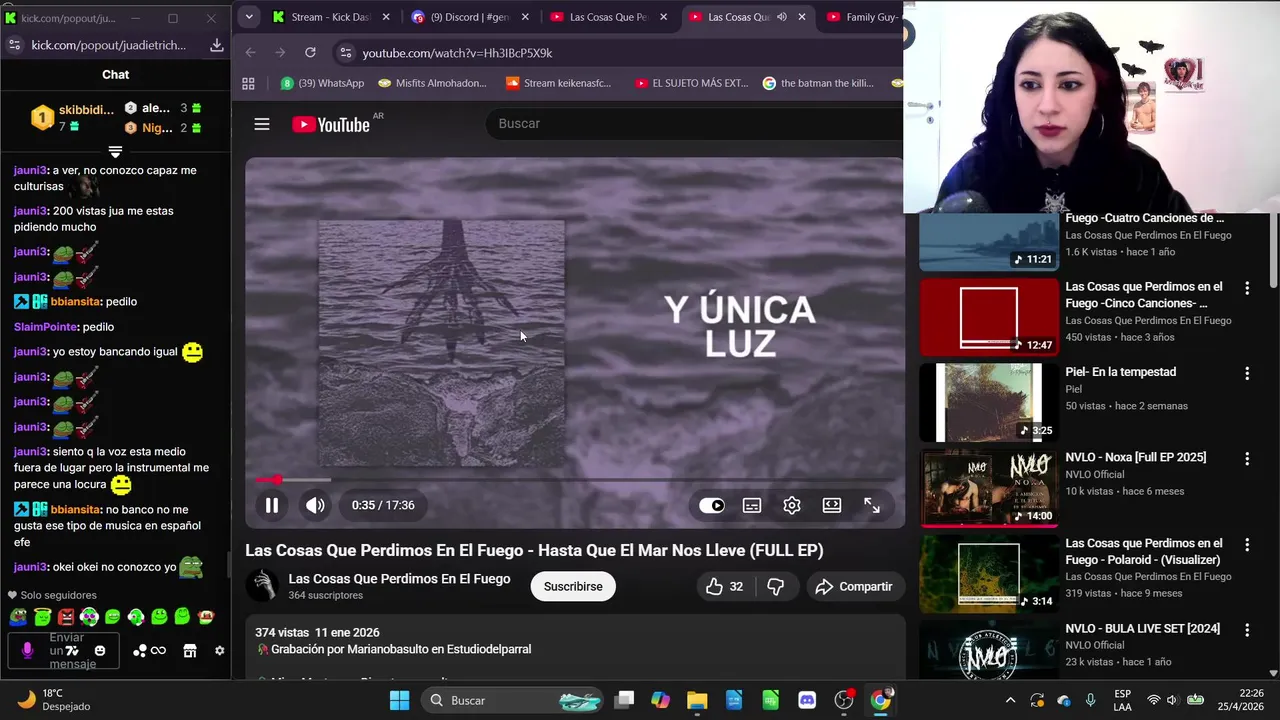Open File Explorer from taskbar
The width and height of the screenshot is (1280, 720).
tap(697, 700)
